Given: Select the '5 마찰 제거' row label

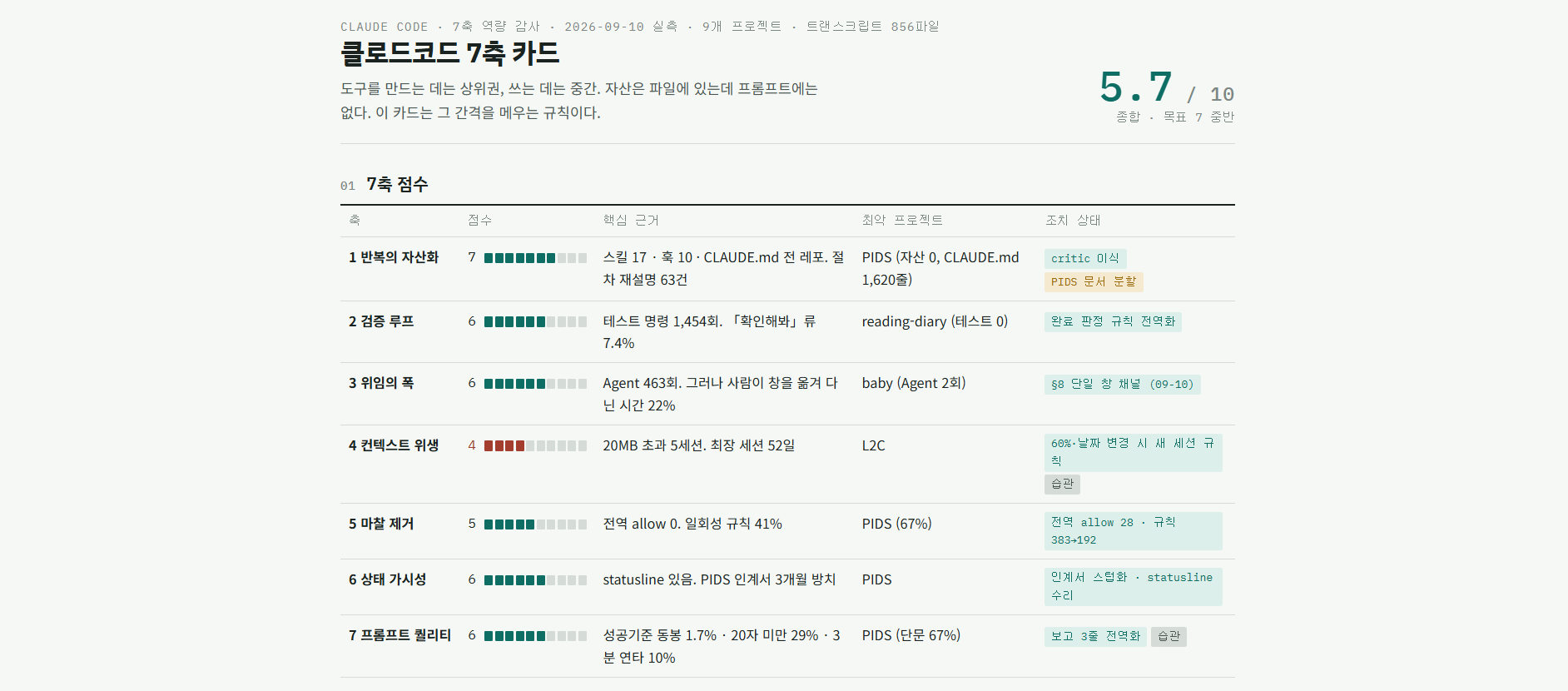Looking at the screenshot, I should (x=381, y=524).
